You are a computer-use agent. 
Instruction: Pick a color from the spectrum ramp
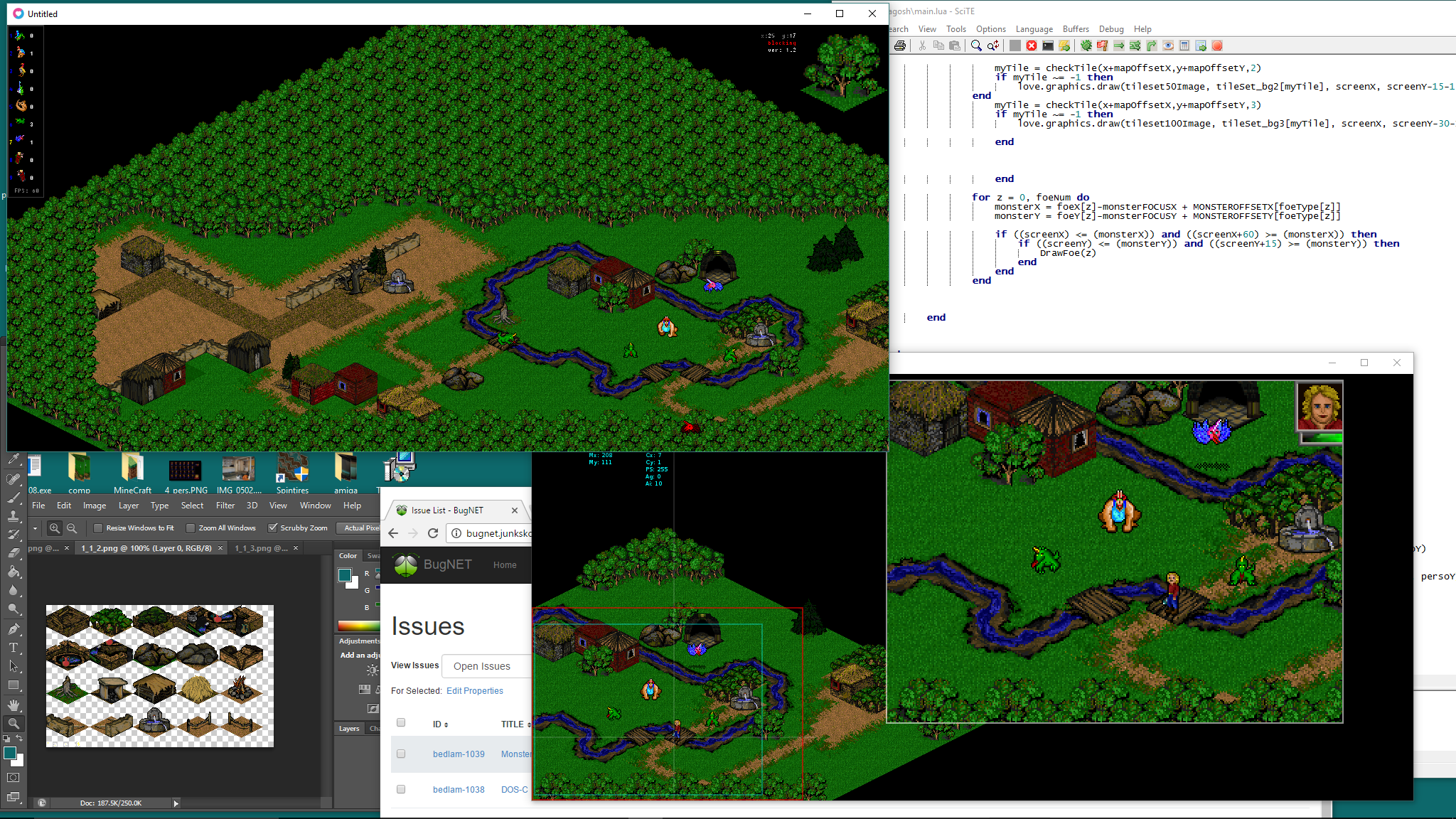click(x=359, y=626)
